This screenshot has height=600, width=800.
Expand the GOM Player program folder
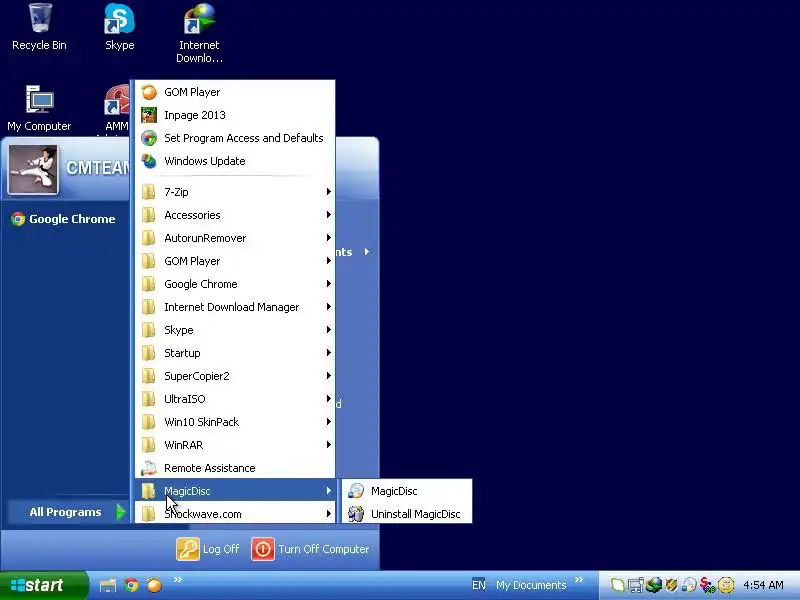(x=235, y=261)
